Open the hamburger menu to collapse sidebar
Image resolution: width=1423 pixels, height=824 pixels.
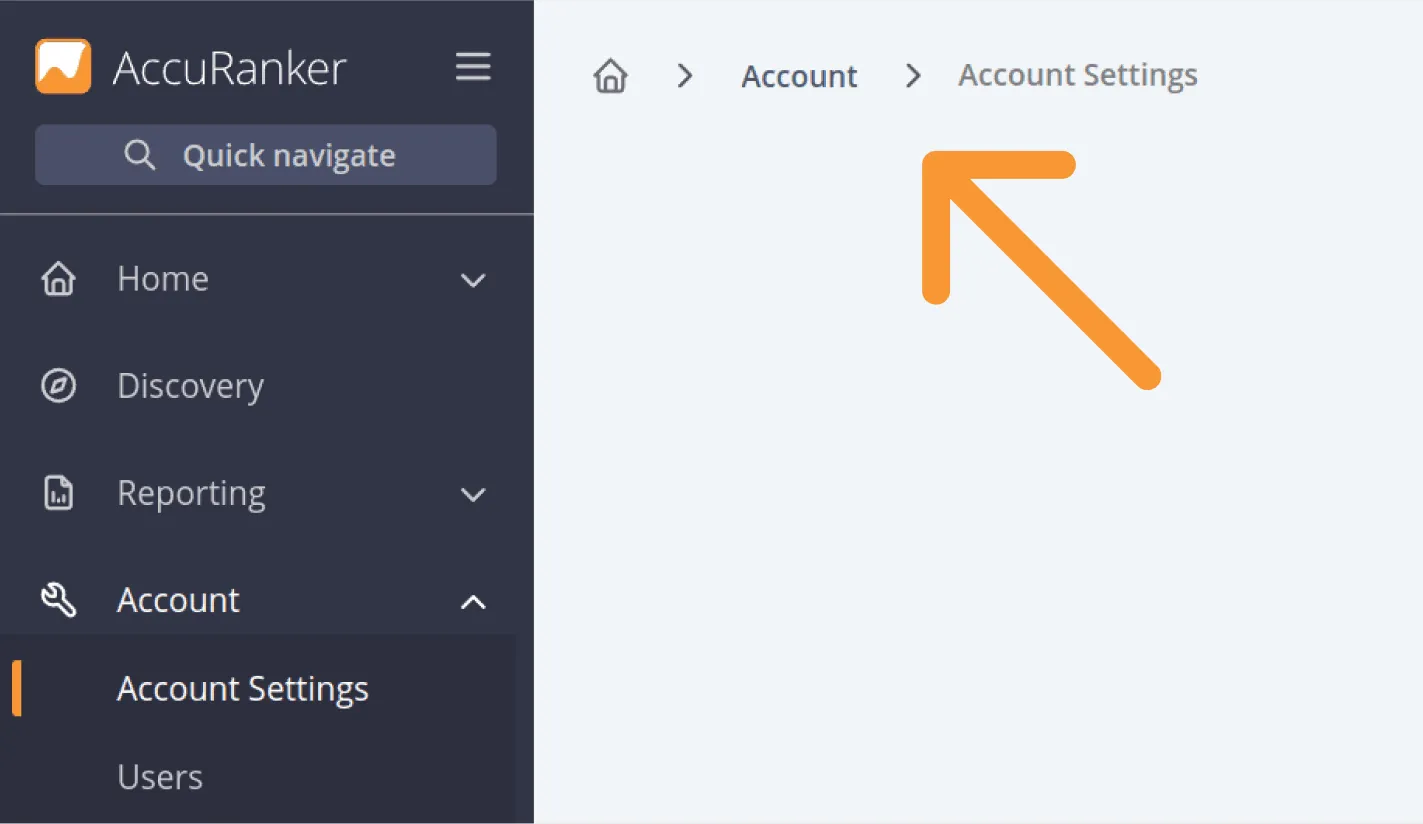[x=473, y=66]
